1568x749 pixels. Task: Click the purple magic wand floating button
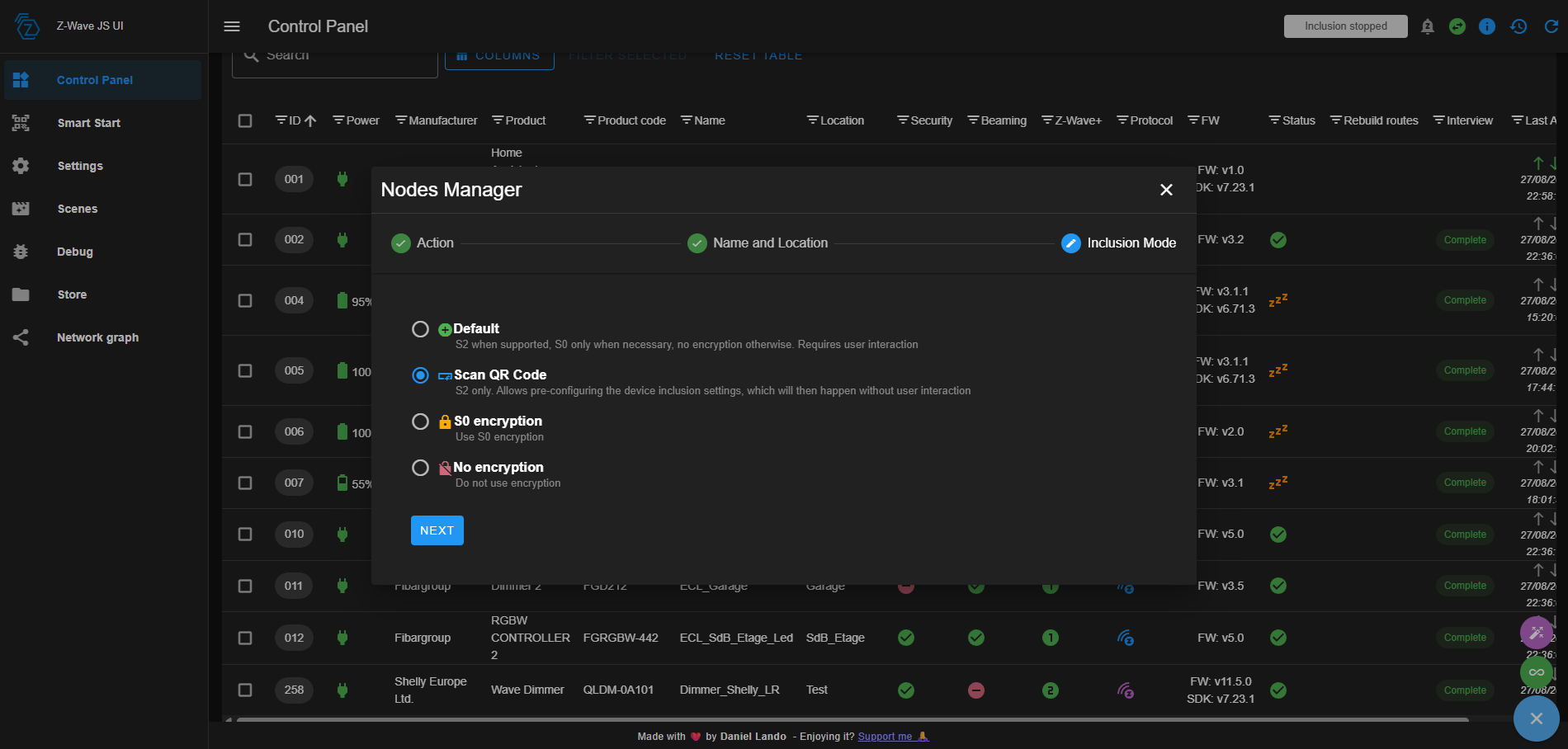point(1536,633)
